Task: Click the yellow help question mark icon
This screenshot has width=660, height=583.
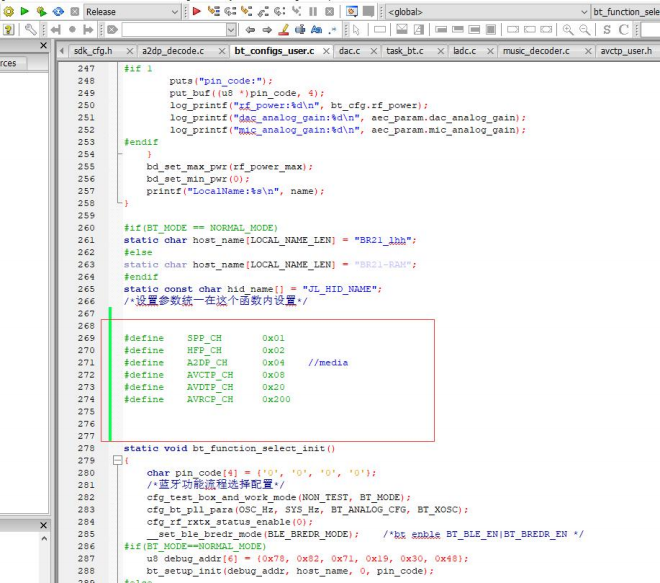Action: click(x=8, y=29)
